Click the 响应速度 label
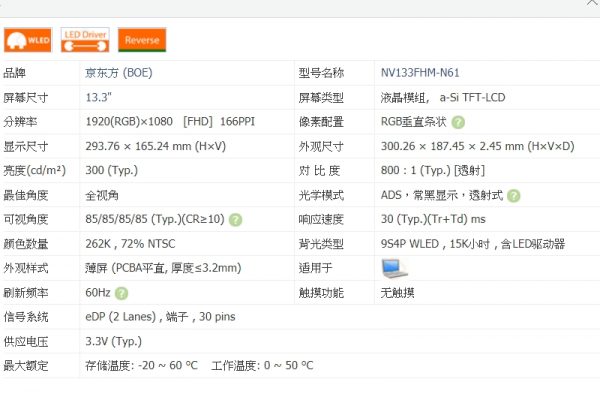Screen dimensions: 600x403 point(321,219)
